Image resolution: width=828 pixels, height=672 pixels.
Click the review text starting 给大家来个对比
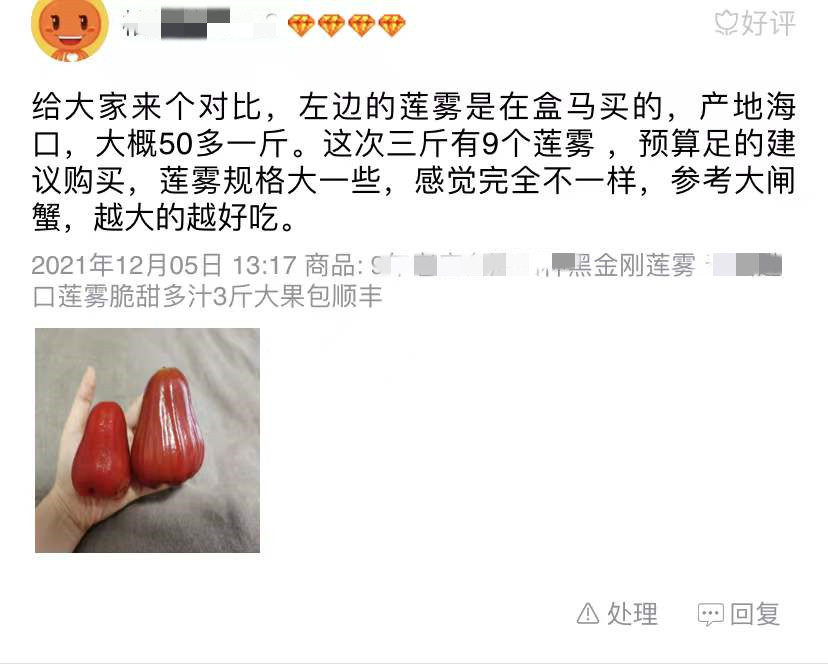tap(414, 162)
